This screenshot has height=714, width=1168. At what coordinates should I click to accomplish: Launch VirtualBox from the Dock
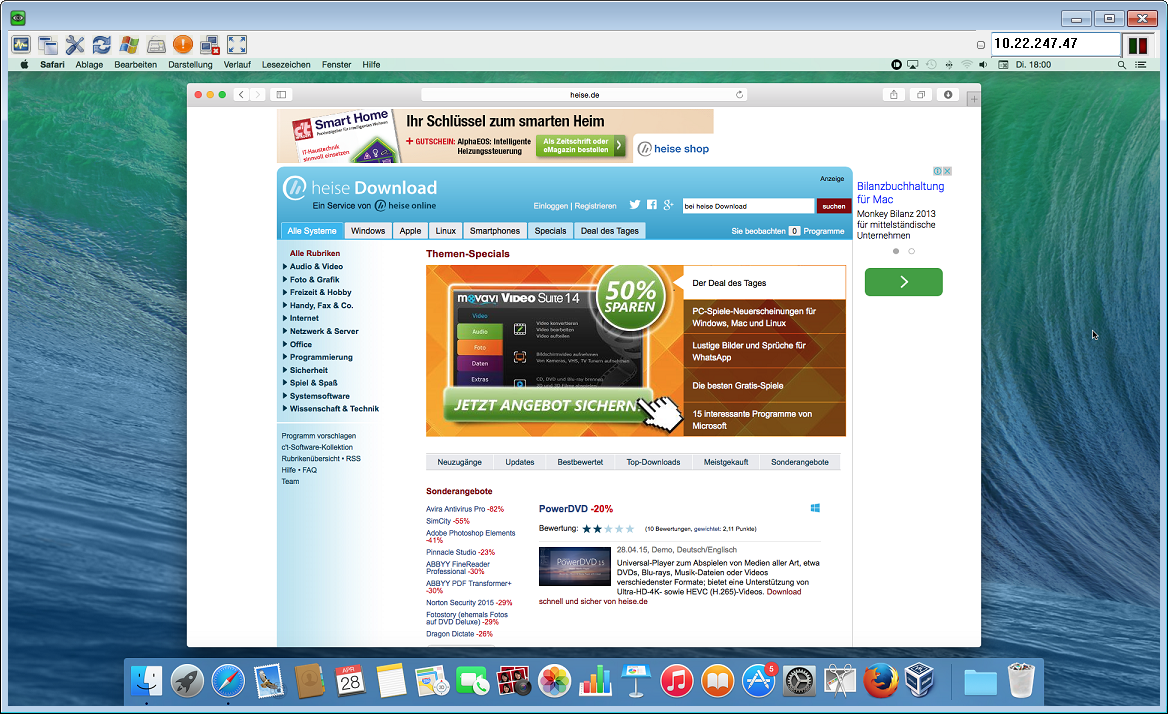[x=920, y=680]
